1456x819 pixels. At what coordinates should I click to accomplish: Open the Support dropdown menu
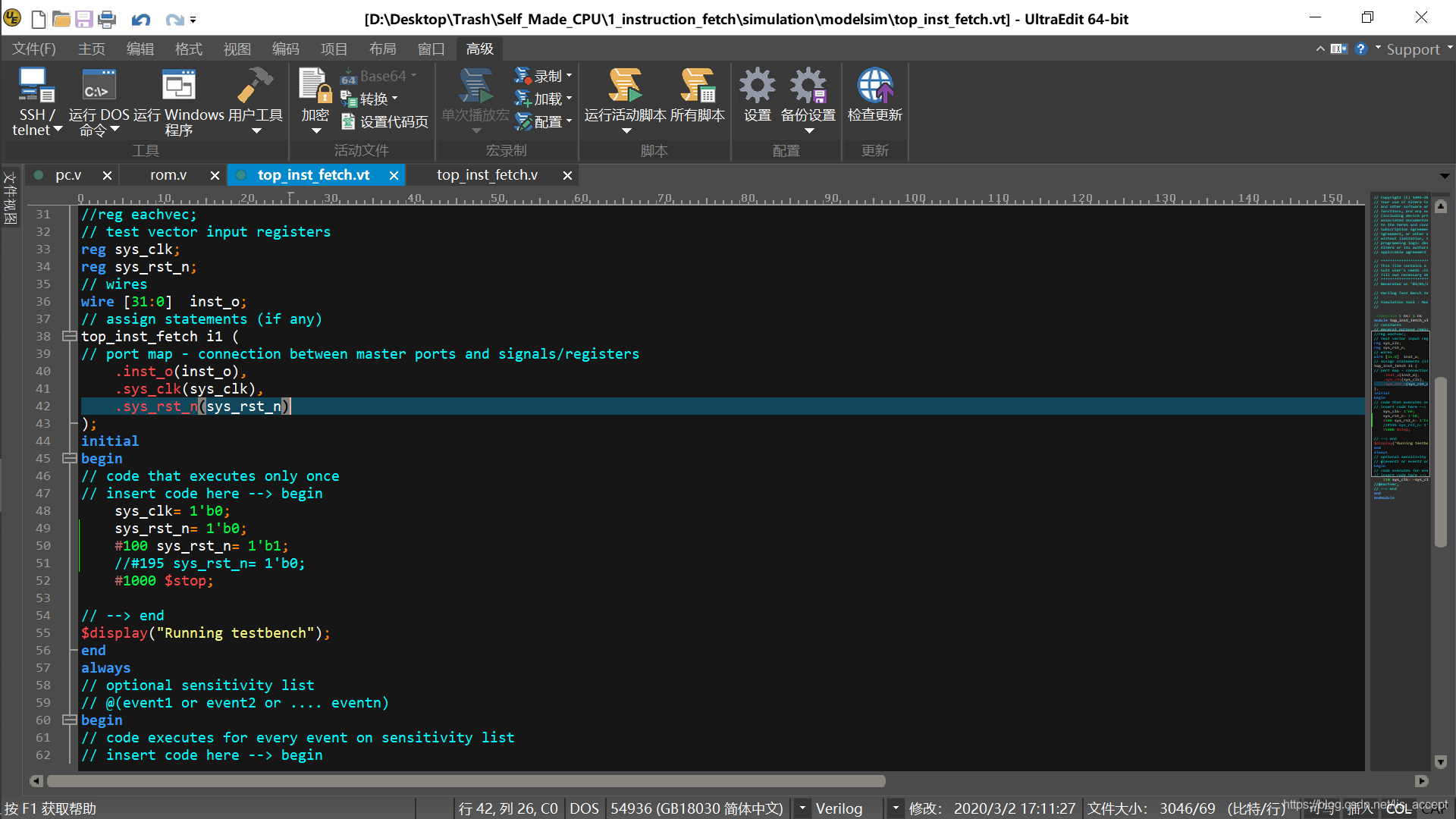1412,49
